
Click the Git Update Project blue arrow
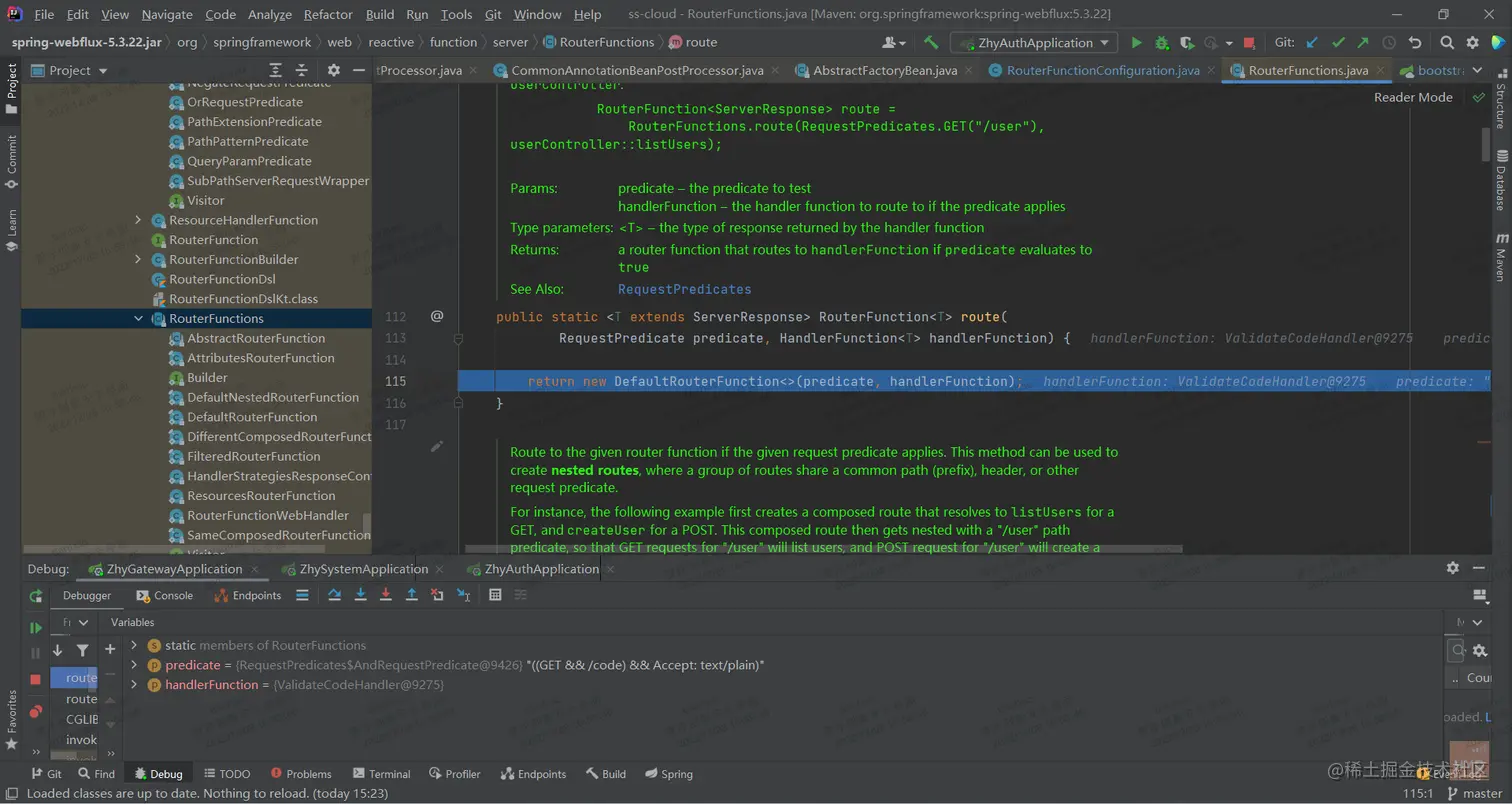pos(1311,43)
